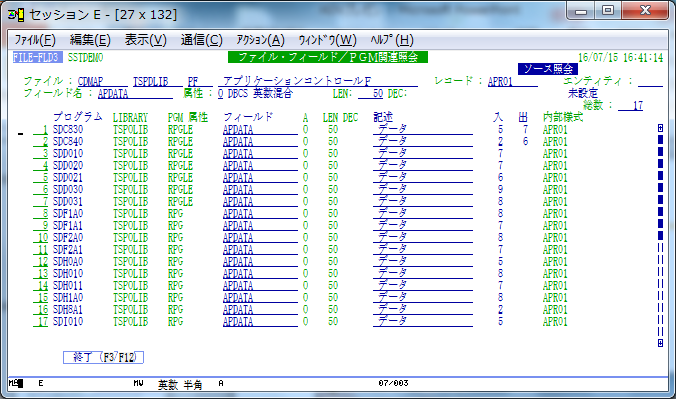Click program name SDF2A1

point(68,249)
